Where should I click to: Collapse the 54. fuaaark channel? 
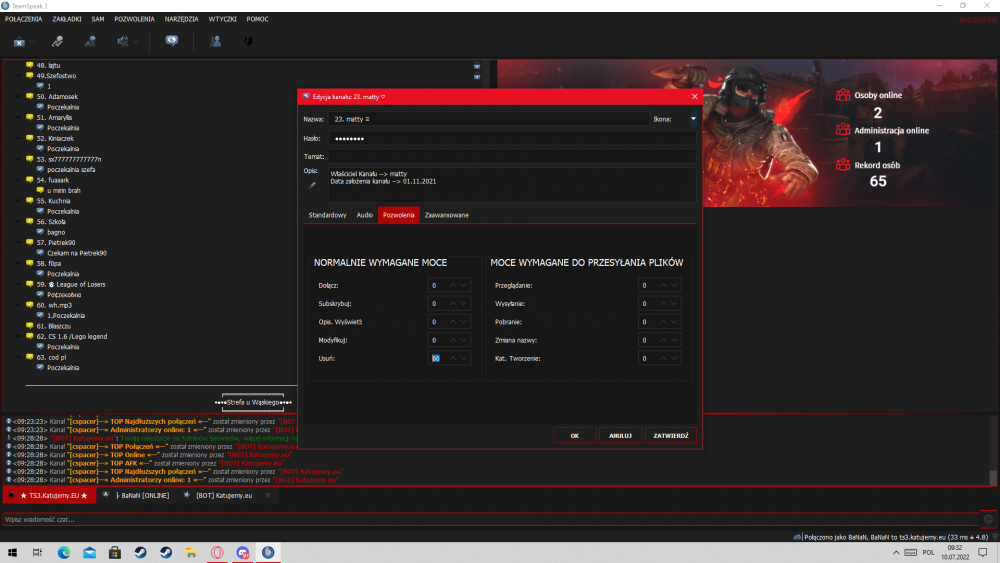pos(18,180)
